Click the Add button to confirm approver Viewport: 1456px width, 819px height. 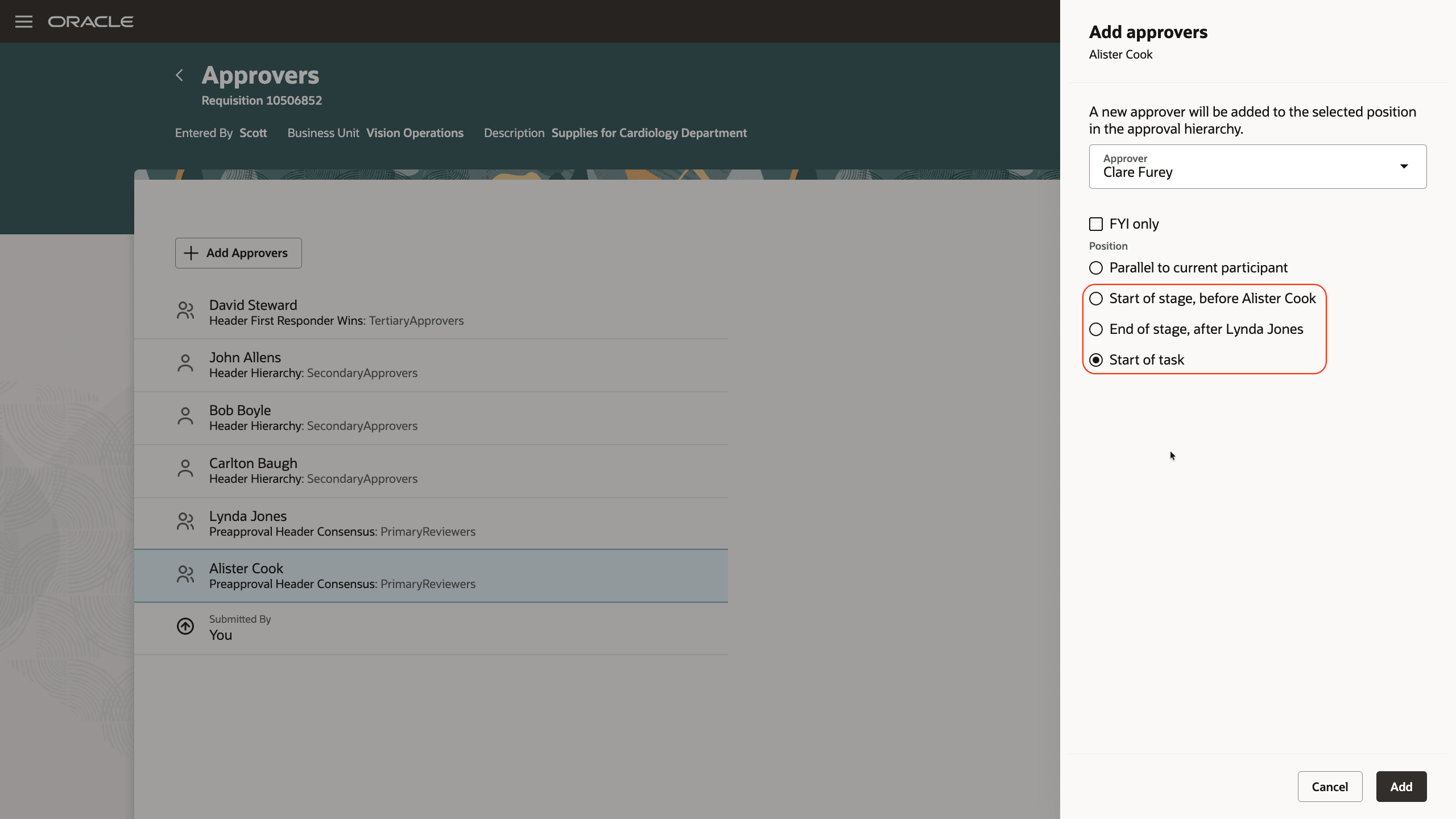(1401, 786)
